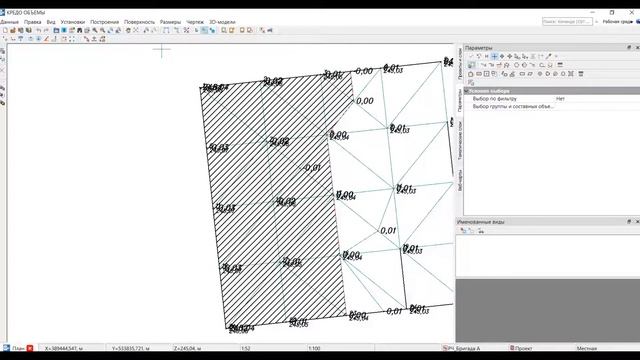Click the command search input field
The image size is (640, 360).
(567, 21)
